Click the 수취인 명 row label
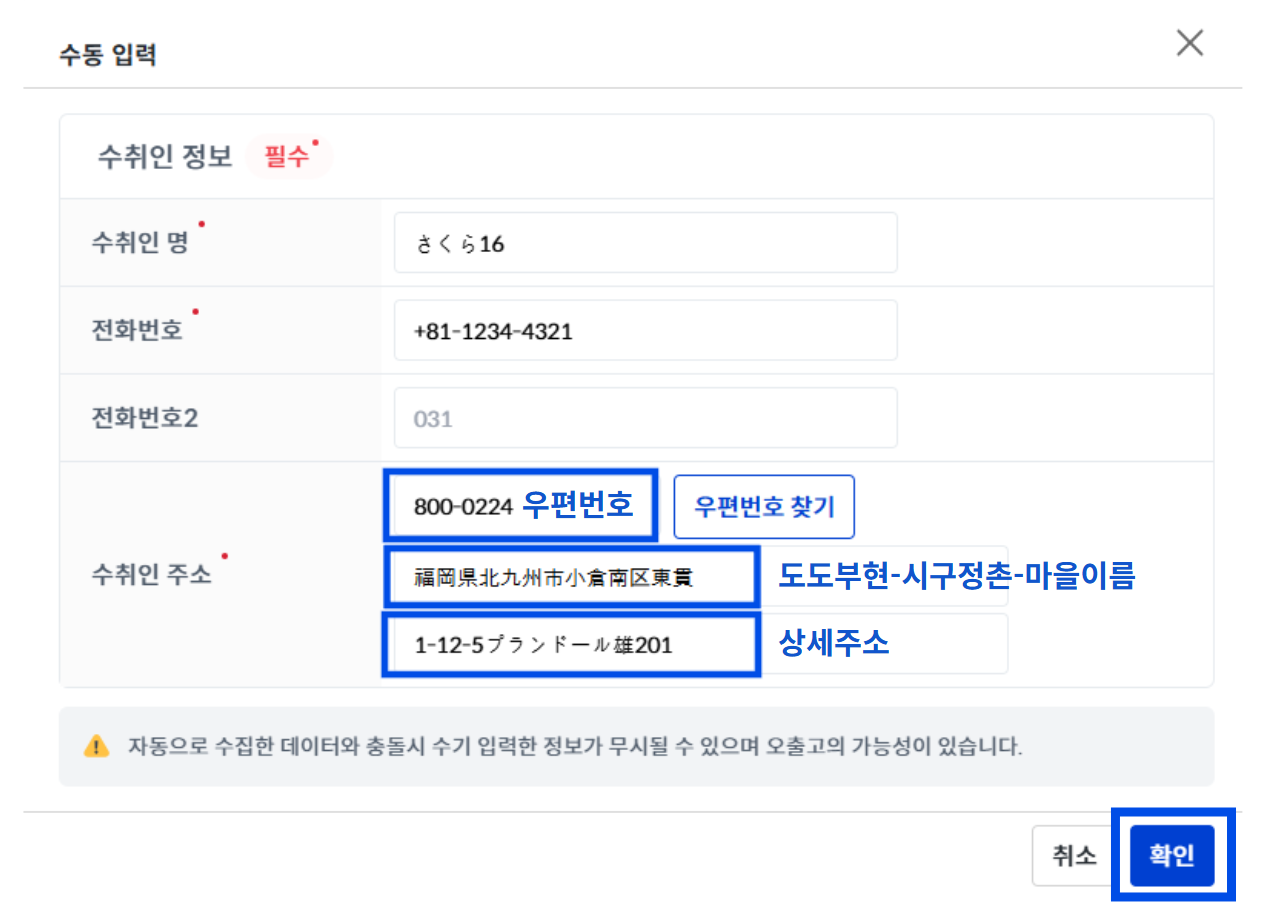This screenshot has width=1264, height=906. pyautogui.click(x=140, y=242)
